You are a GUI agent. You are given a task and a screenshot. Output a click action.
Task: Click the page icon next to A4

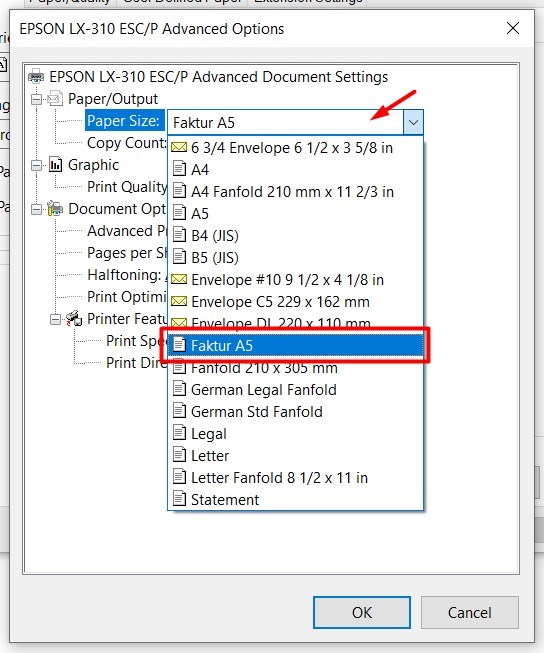click(179, 169)
